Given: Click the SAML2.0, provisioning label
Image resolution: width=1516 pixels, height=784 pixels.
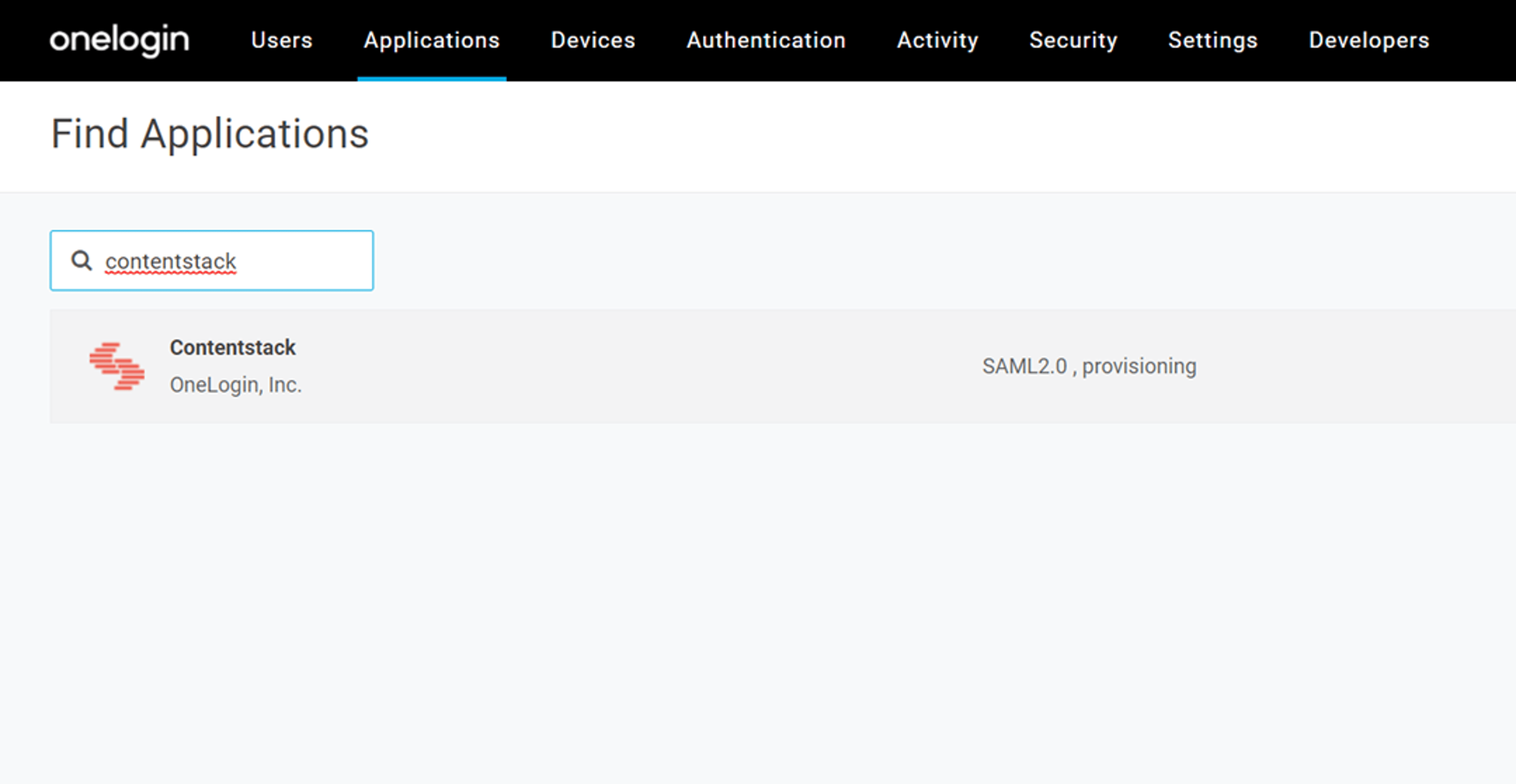Looking at the screenshot, I should [1089, 367].
